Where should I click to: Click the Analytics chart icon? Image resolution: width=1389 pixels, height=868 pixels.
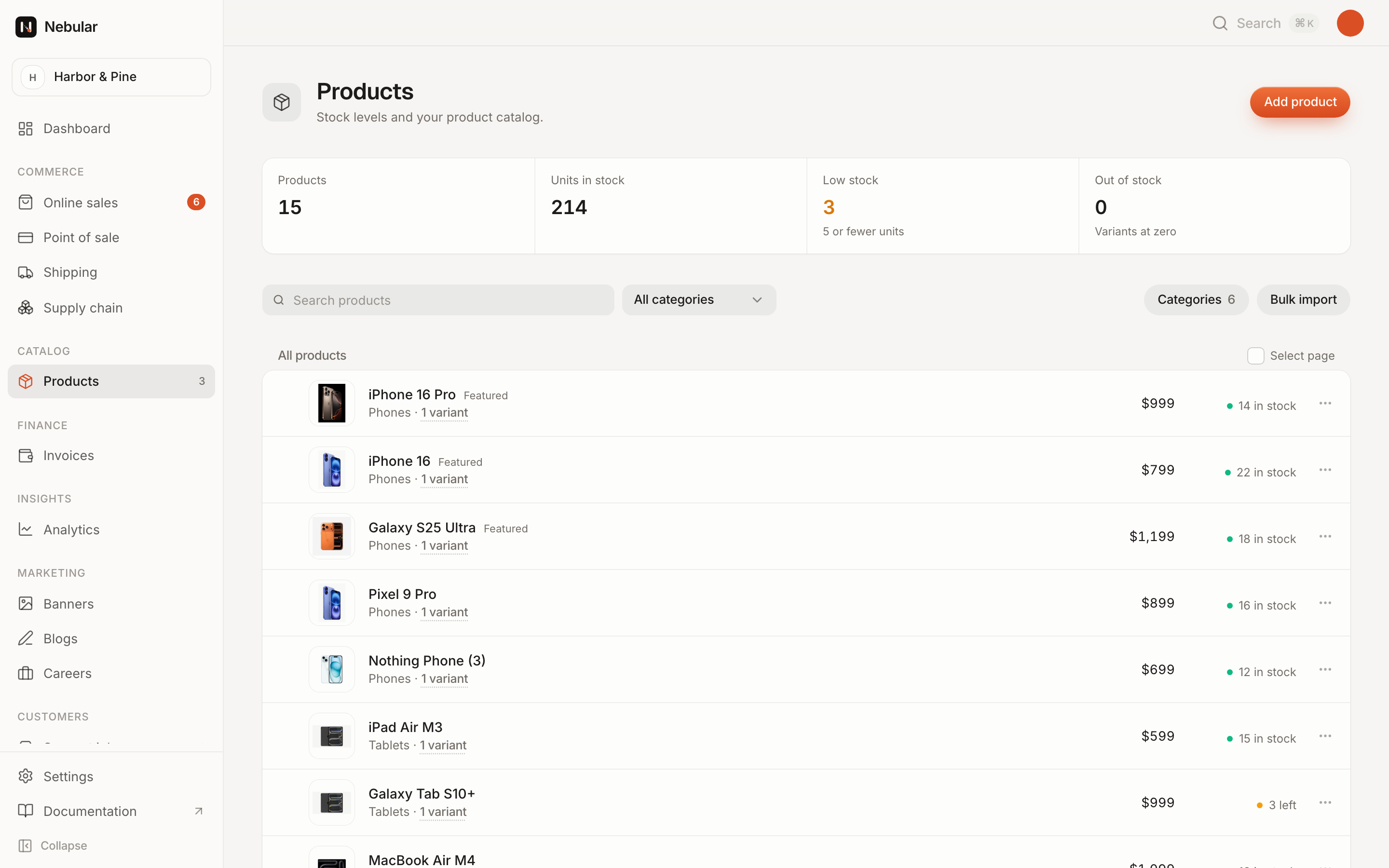coord(25,529)
